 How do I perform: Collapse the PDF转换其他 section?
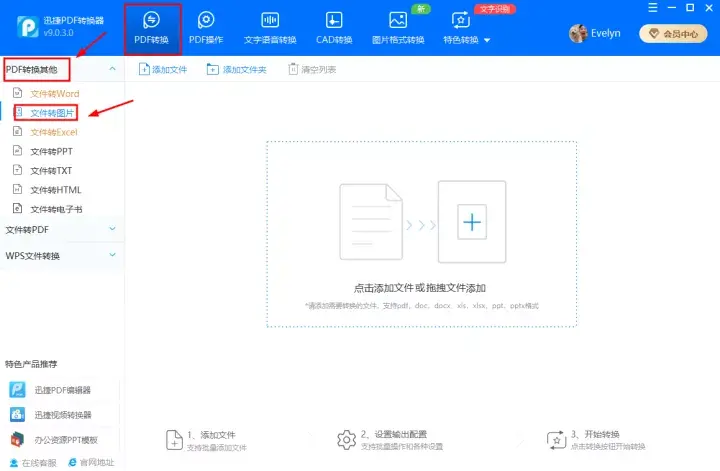[112, 69]
